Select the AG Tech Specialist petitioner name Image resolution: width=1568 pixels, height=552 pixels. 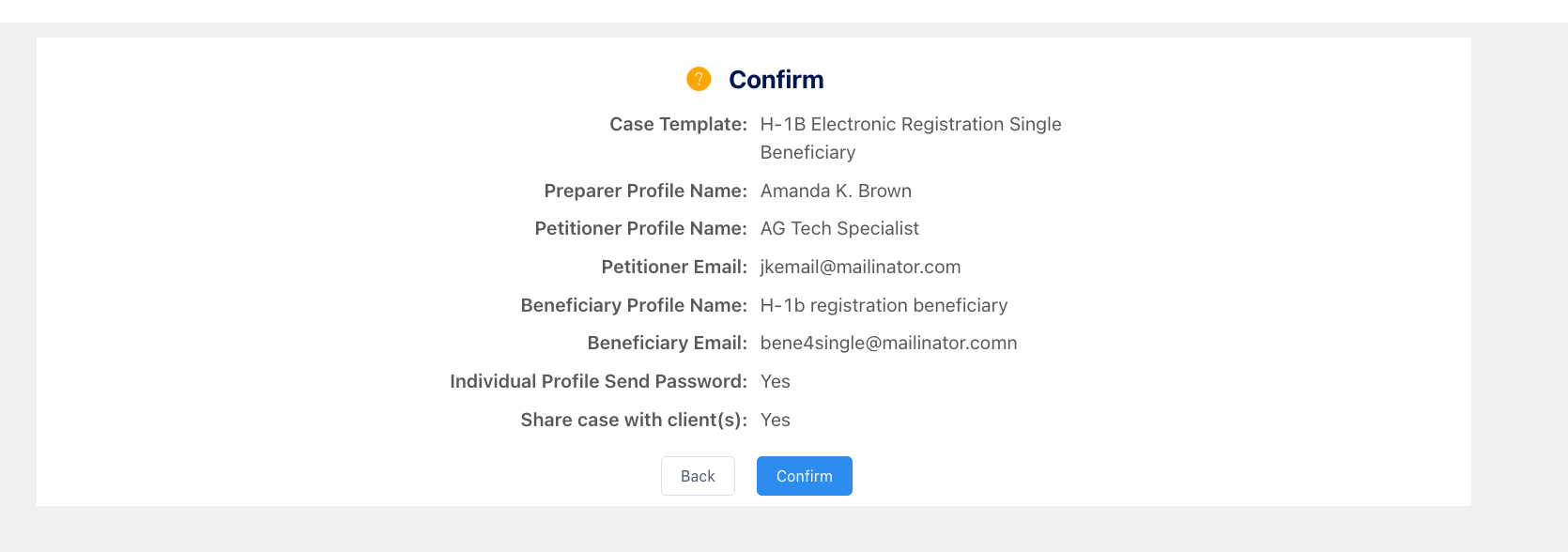(839, 228)
